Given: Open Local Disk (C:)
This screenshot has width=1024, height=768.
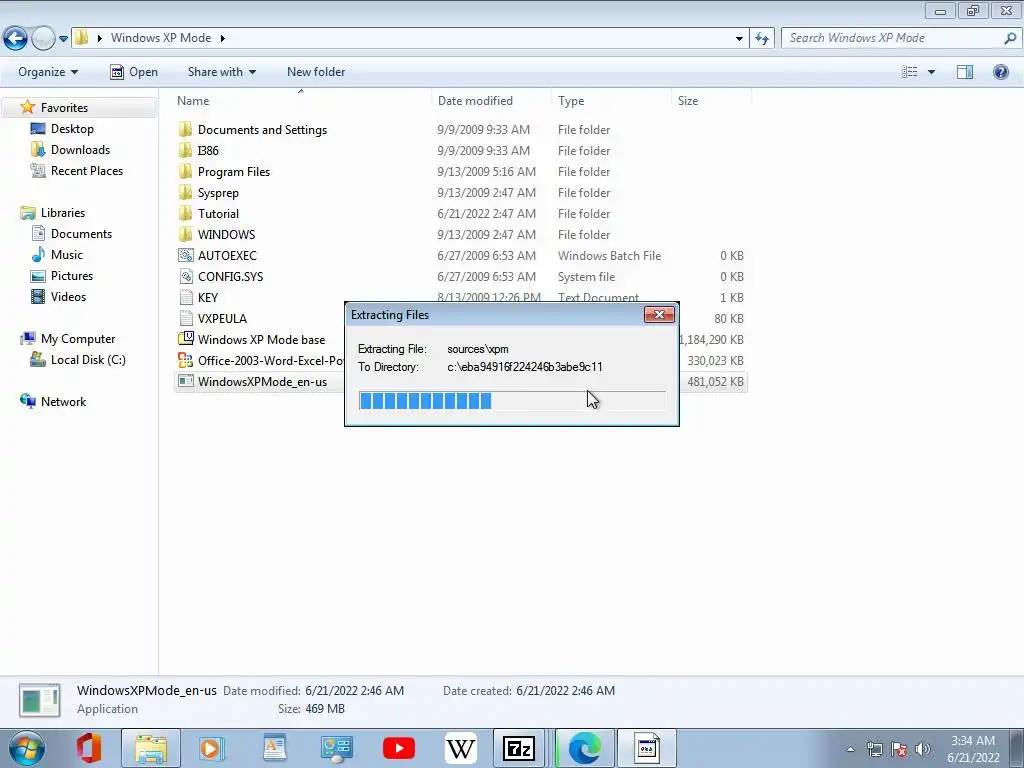Looking at the screenshot, I should 88,360.
